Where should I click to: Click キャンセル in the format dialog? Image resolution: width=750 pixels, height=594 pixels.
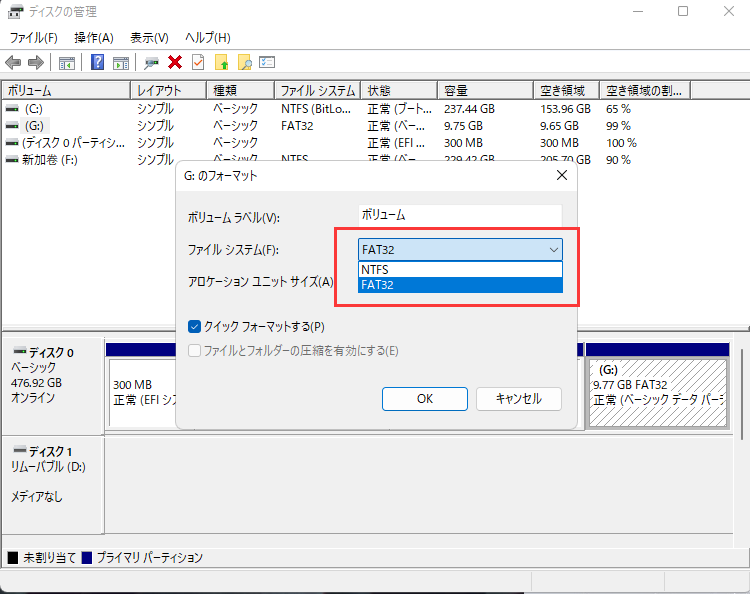[x=518, y=399]
